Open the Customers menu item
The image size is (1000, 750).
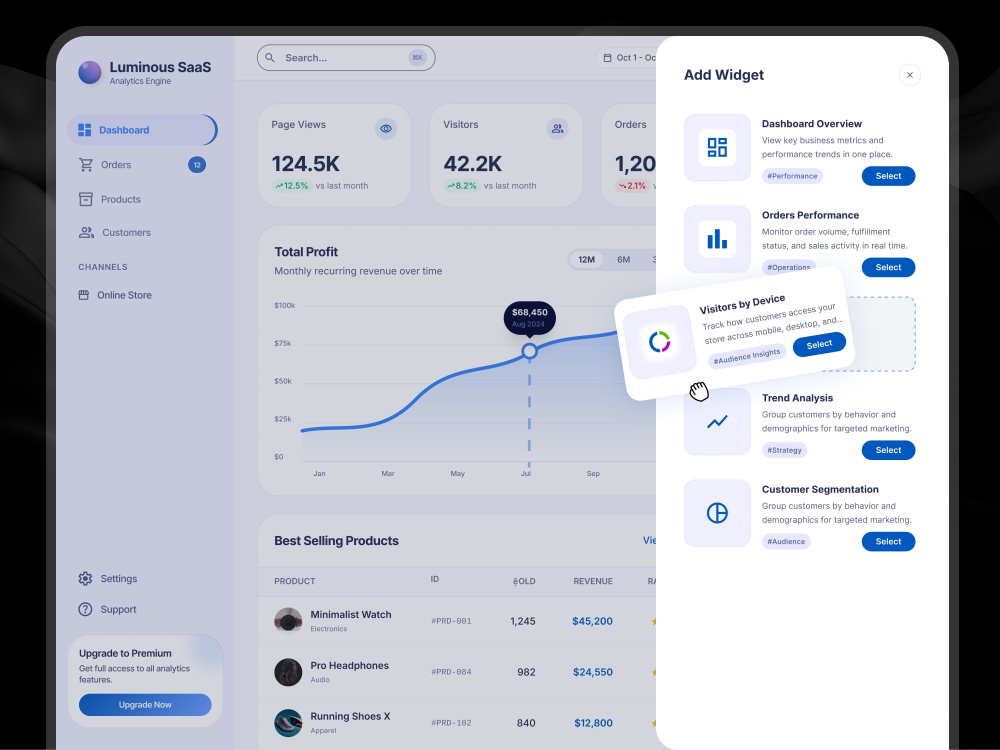(142, 232)
